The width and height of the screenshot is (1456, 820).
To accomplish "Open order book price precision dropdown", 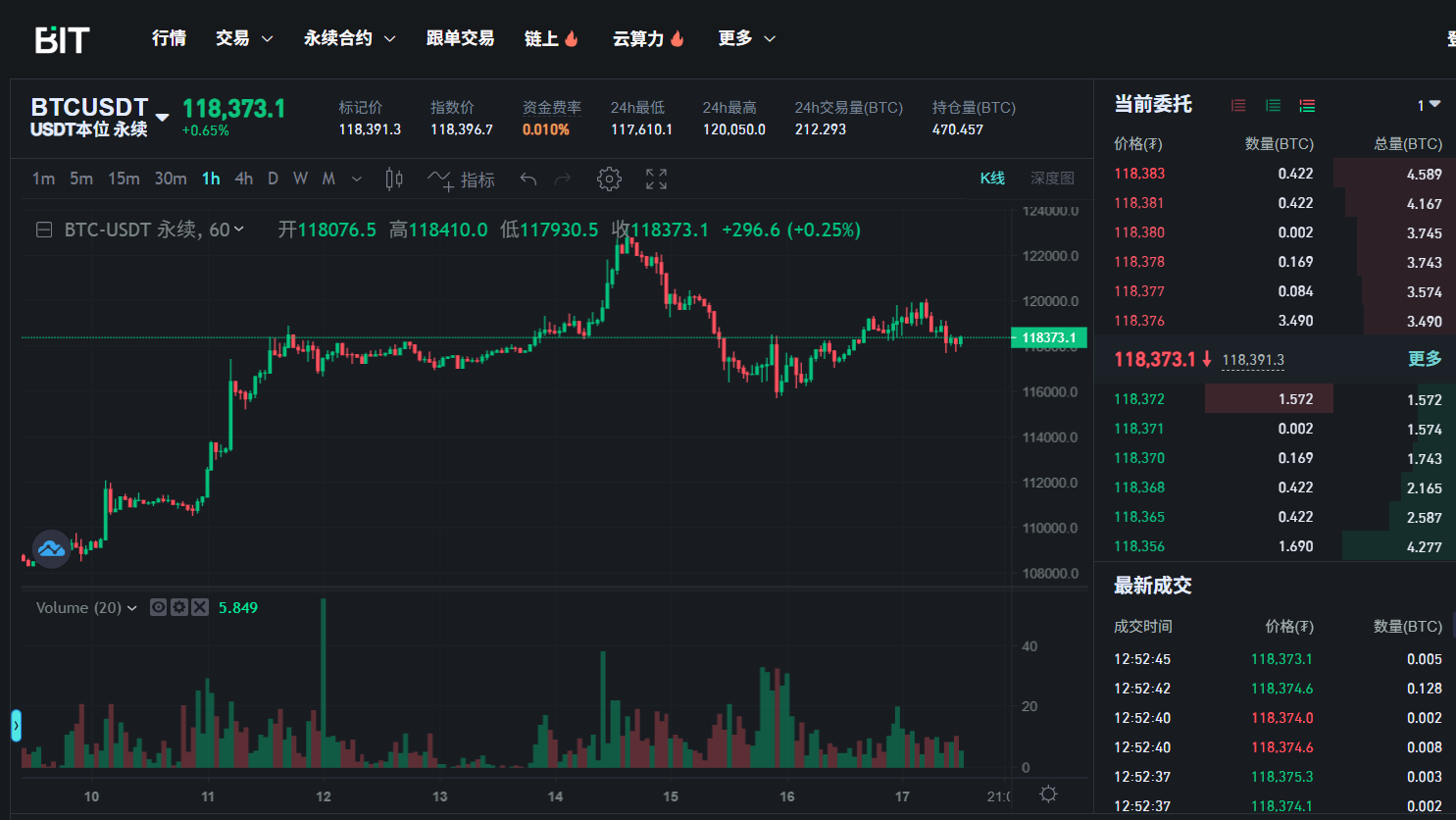I will [x=1428, y=105].
